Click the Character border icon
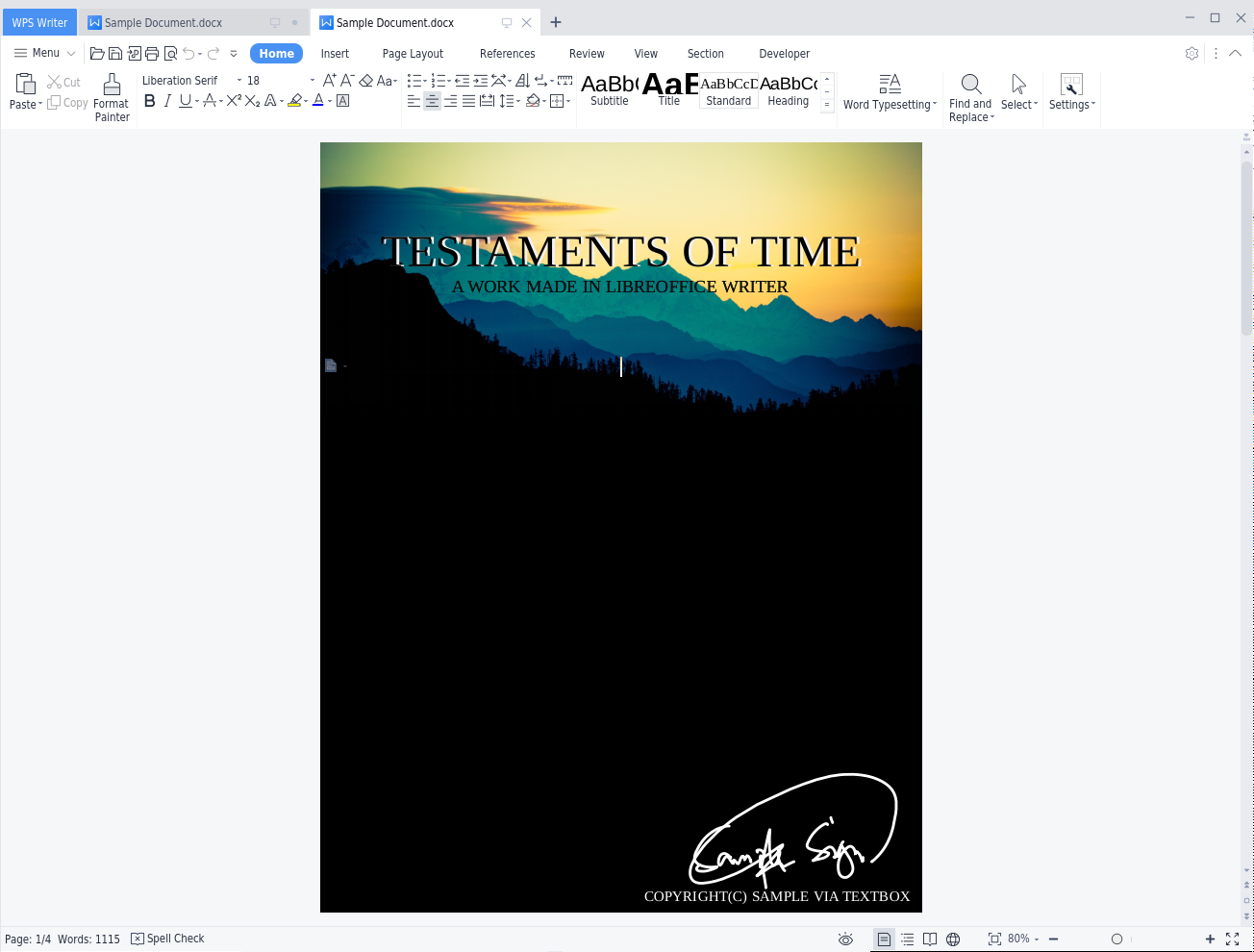Screen dimensions: 1254x952 [342, 101]
